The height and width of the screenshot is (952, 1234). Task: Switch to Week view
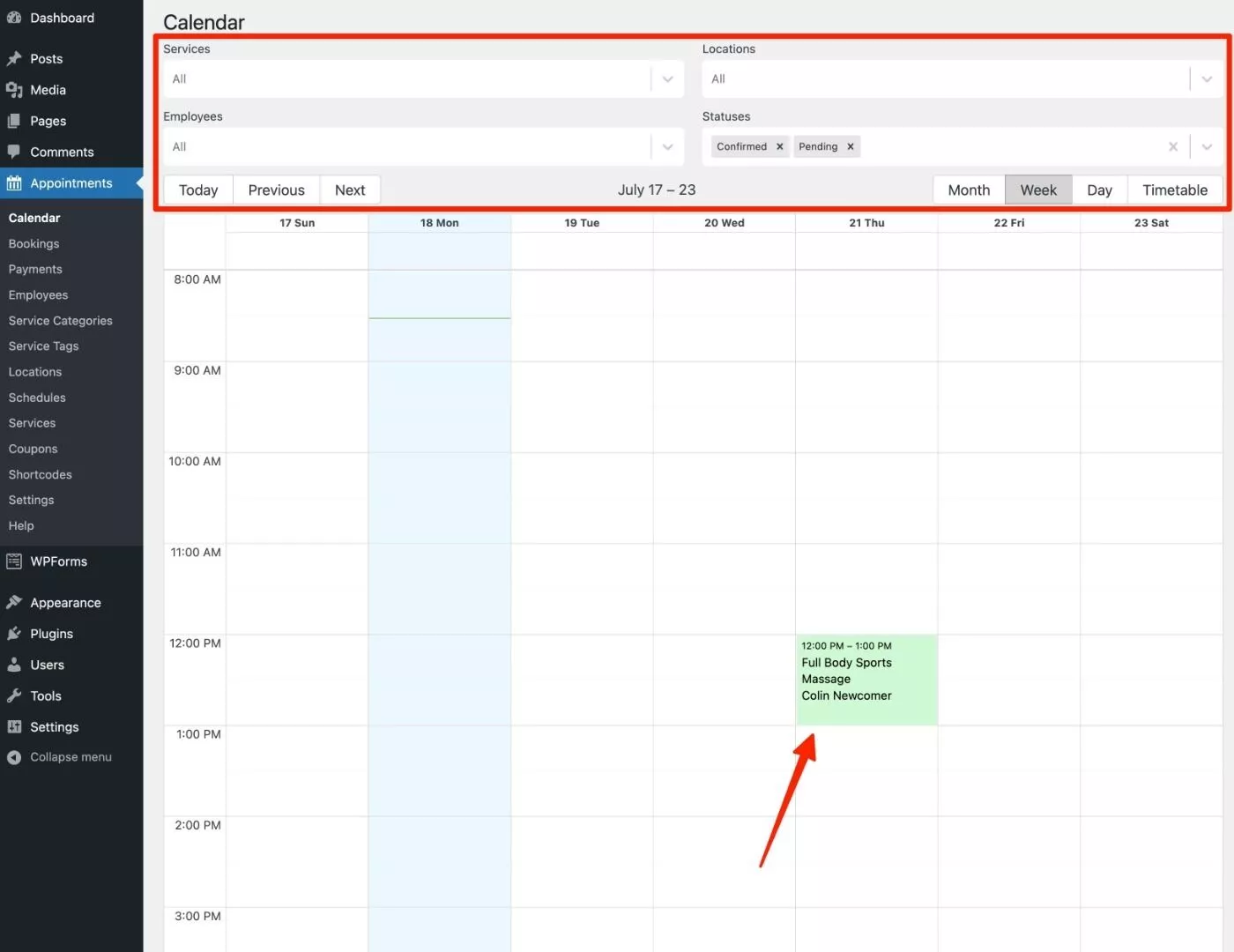pos(1038,190)
